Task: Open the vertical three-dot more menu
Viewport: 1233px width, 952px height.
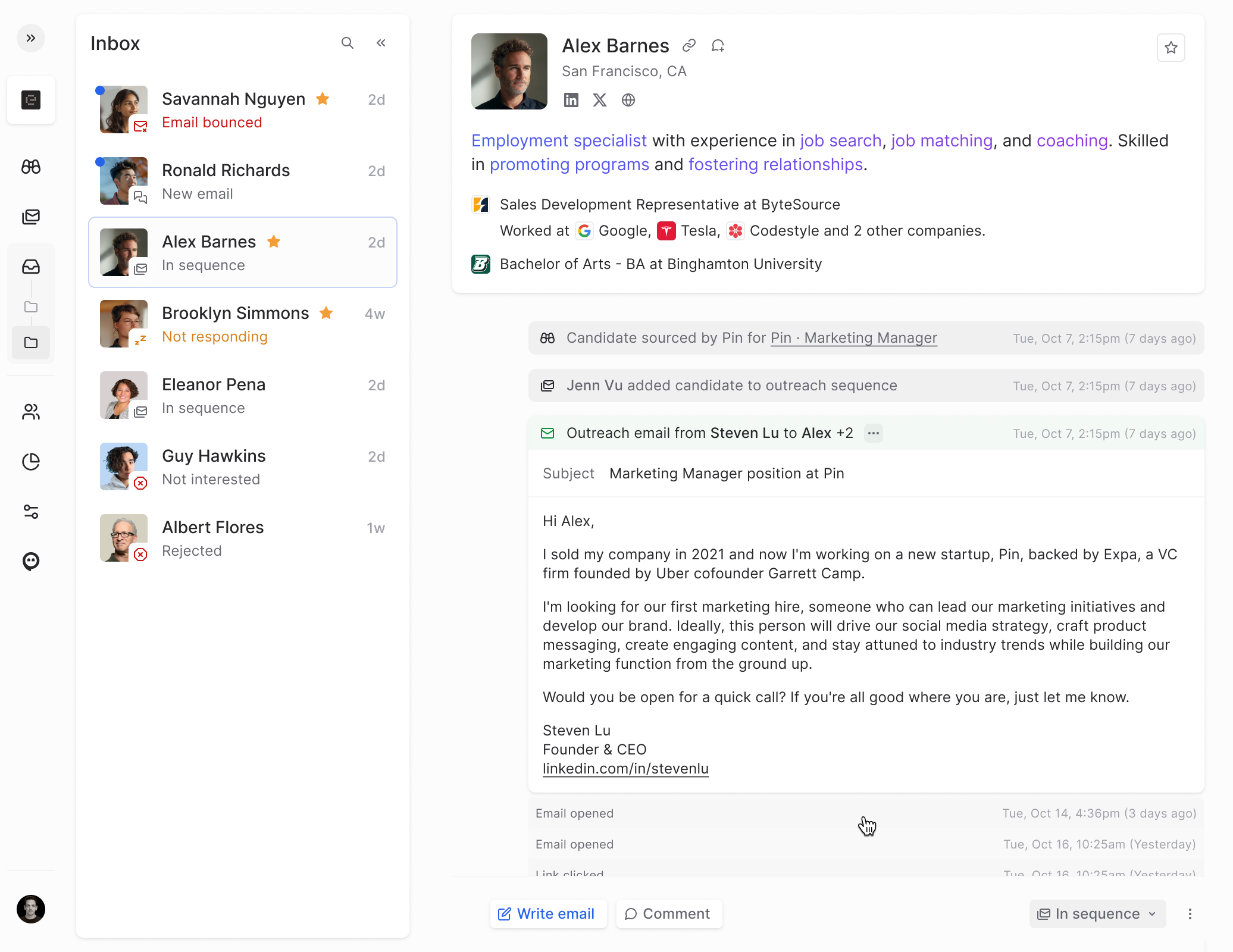Action: (1190, 914)
